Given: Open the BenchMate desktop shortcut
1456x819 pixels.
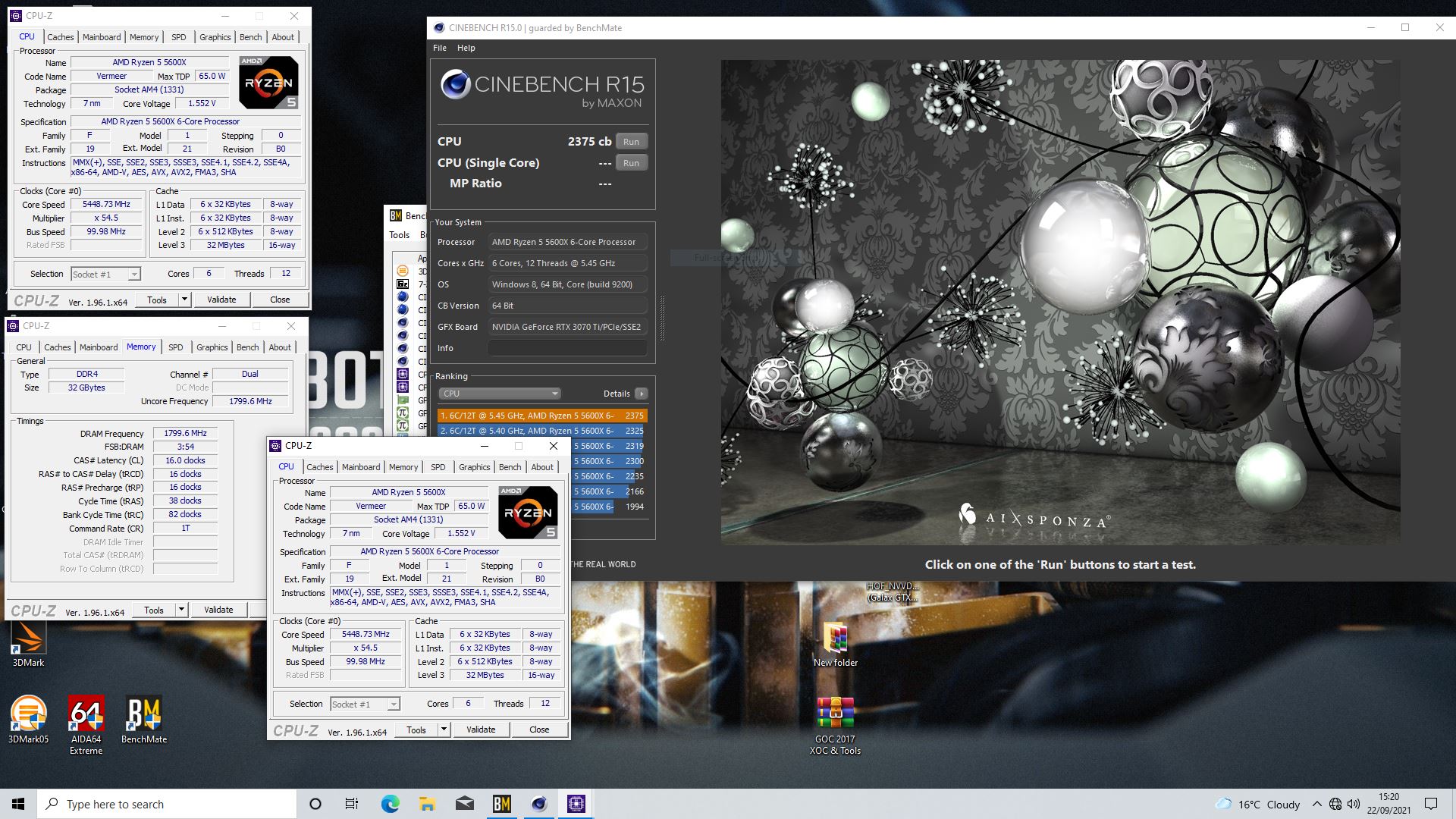Looking at the screenshot, I should [144, 720].
